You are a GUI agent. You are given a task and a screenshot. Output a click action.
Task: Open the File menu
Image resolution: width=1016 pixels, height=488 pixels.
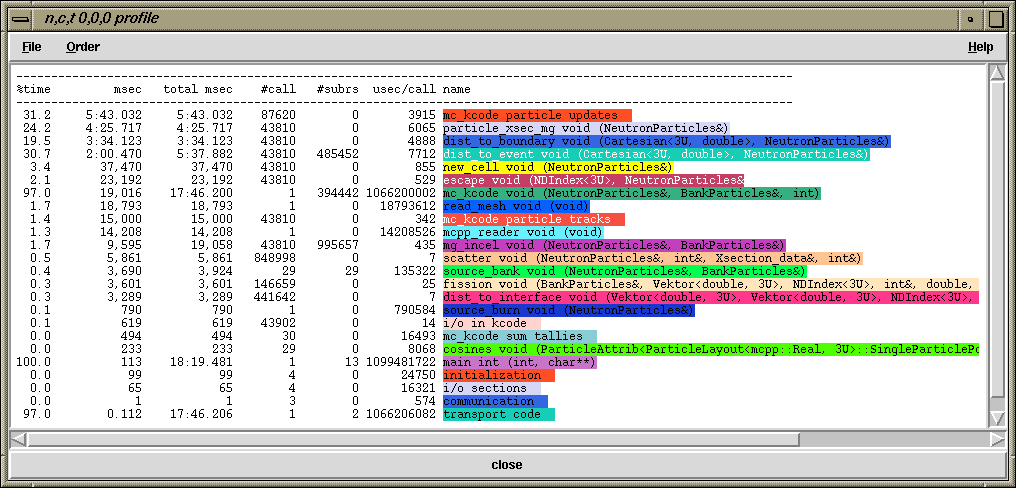[x=31, y=47]
